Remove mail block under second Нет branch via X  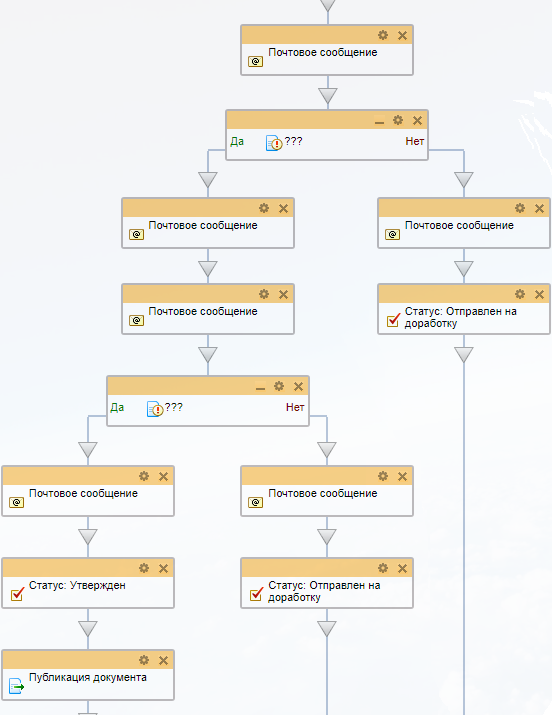click(402, 476)
